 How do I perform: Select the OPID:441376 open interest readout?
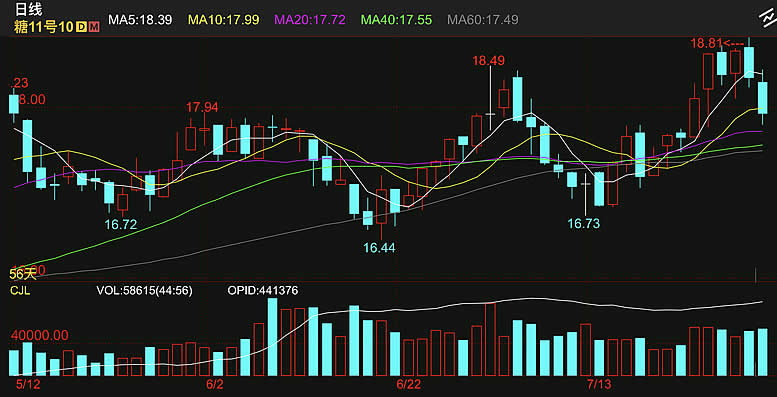[263, 291]
